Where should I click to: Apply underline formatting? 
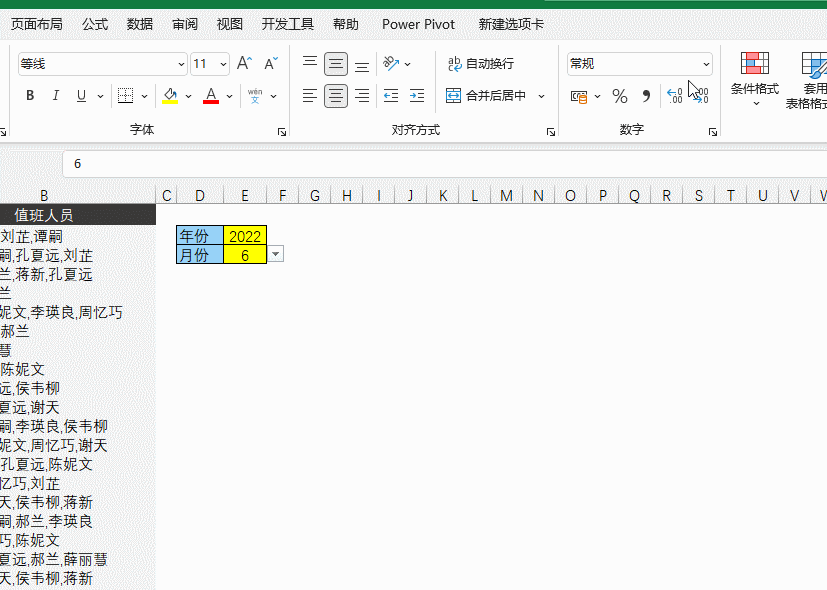pyautogui.click(x=81, y=95)
